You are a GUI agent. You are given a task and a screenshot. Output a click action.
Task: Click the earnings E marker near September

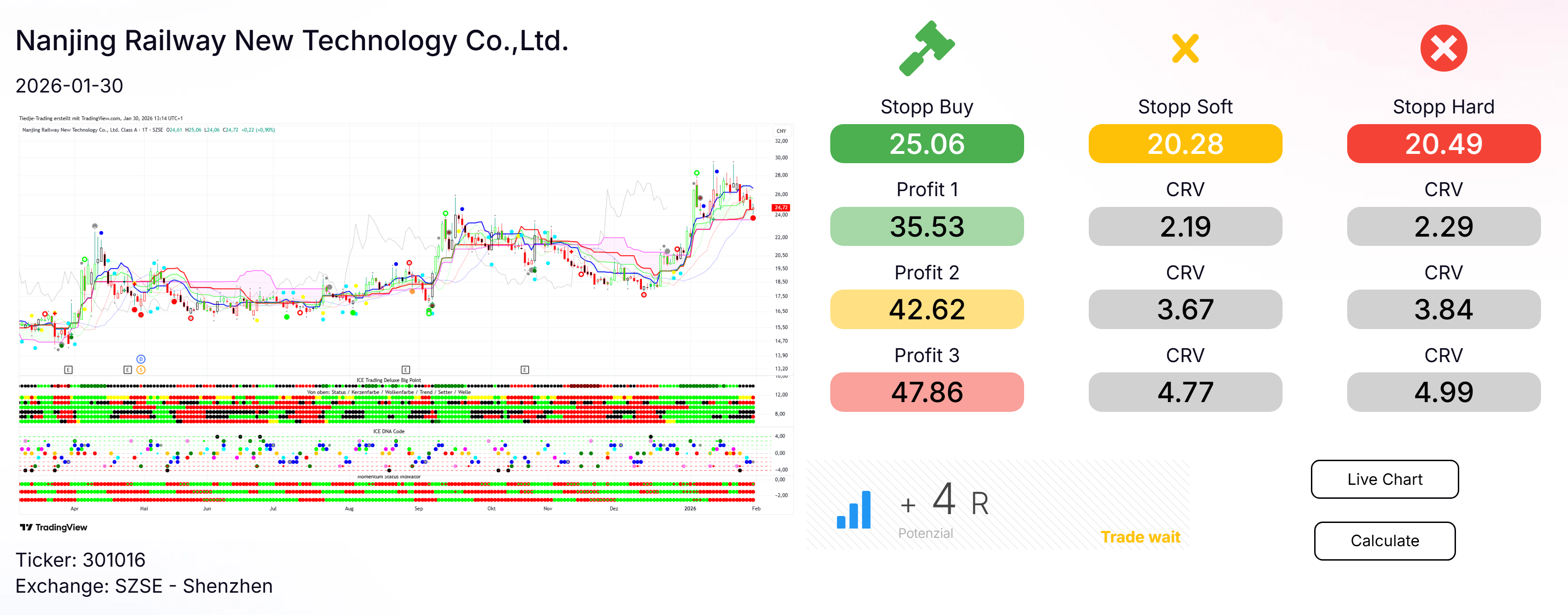pyautogui.click(x=406, y=370)
